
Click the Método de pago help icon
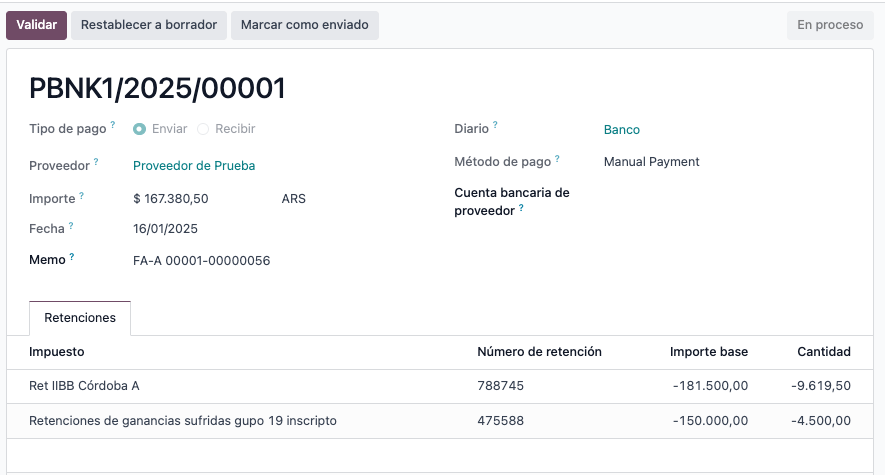(557, 158)
